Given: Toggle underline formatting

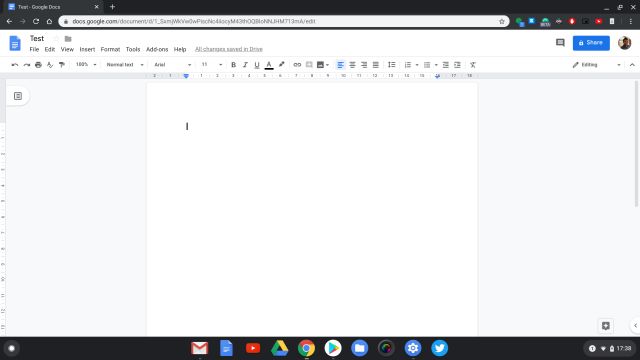Looking at the screenshot, I should coord(257,65).
